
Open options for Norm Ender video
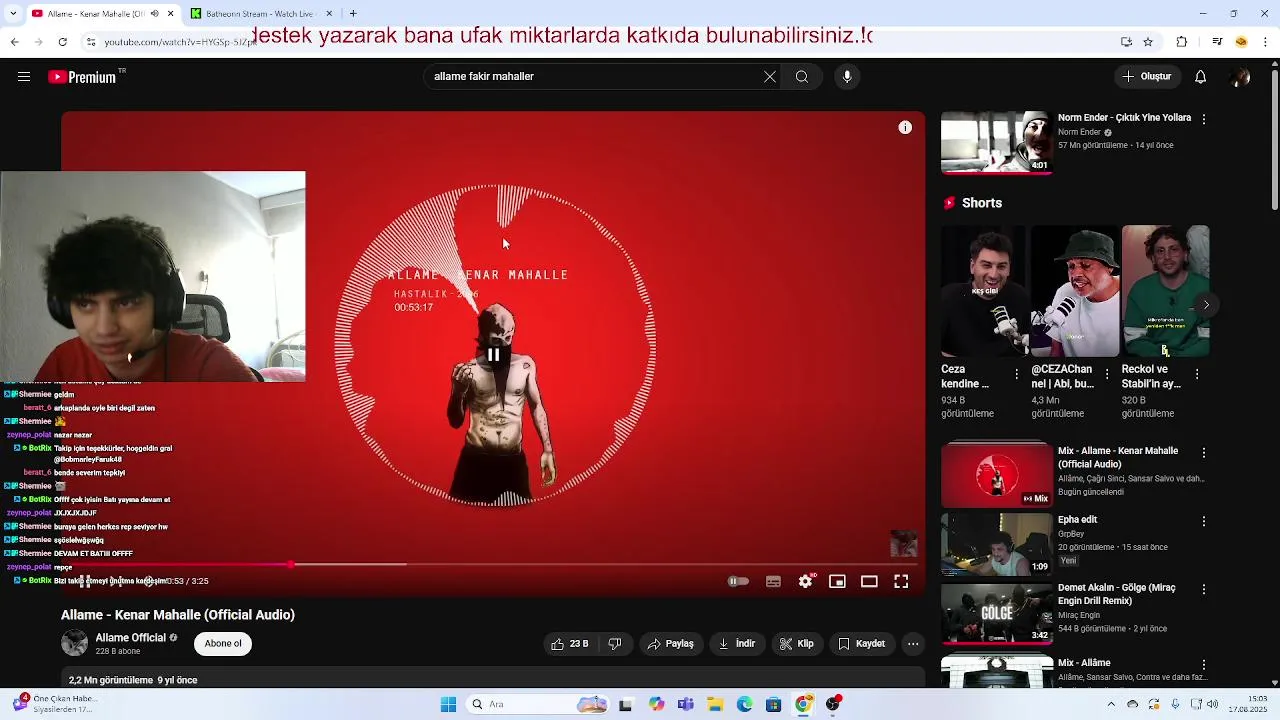point(1204,119)
